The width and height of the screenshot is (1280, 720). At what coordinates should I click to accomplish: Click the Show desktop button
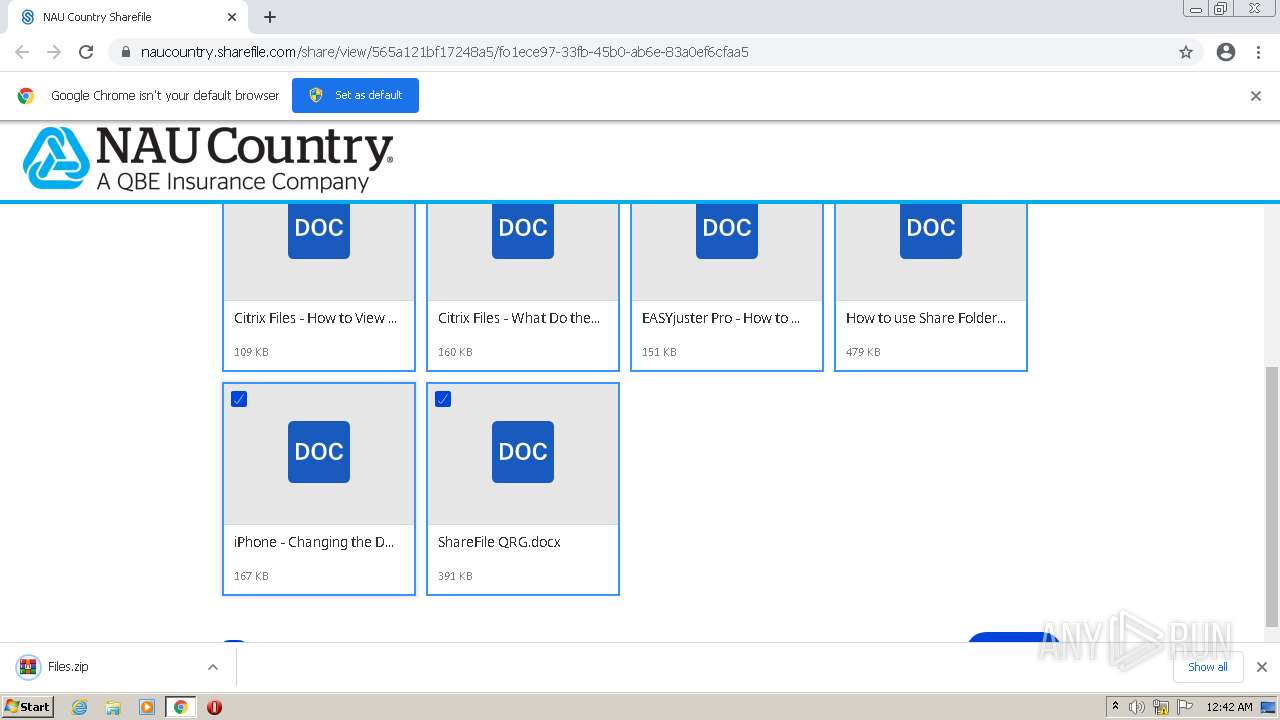1269,707
